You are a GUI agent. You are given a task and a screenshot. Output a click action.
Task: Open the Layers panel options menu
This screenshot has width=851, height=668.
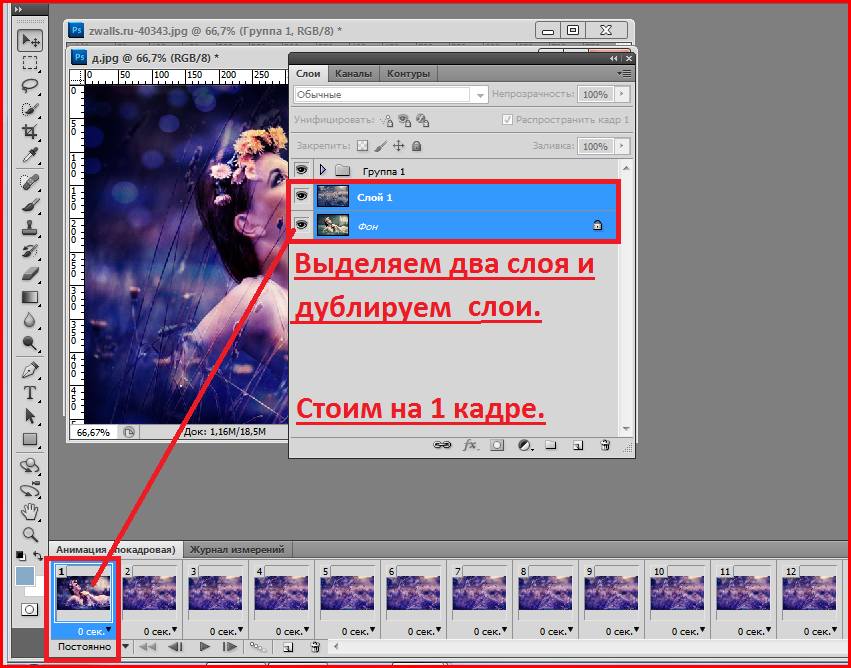click(624, 73)
